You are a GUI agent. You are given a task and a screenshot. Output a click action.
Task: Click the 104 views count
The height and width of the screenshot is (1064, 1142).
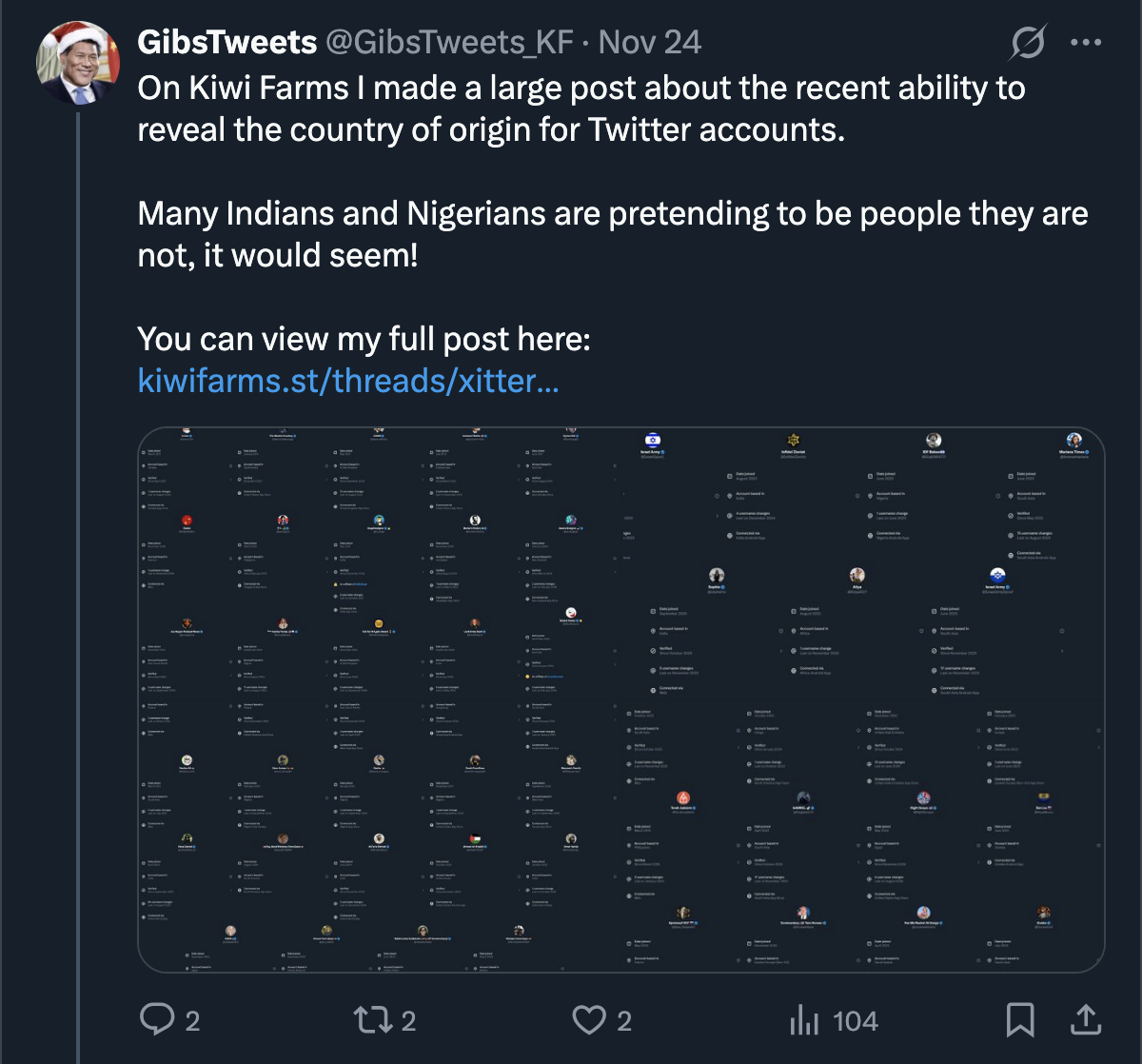[855, 1021]
